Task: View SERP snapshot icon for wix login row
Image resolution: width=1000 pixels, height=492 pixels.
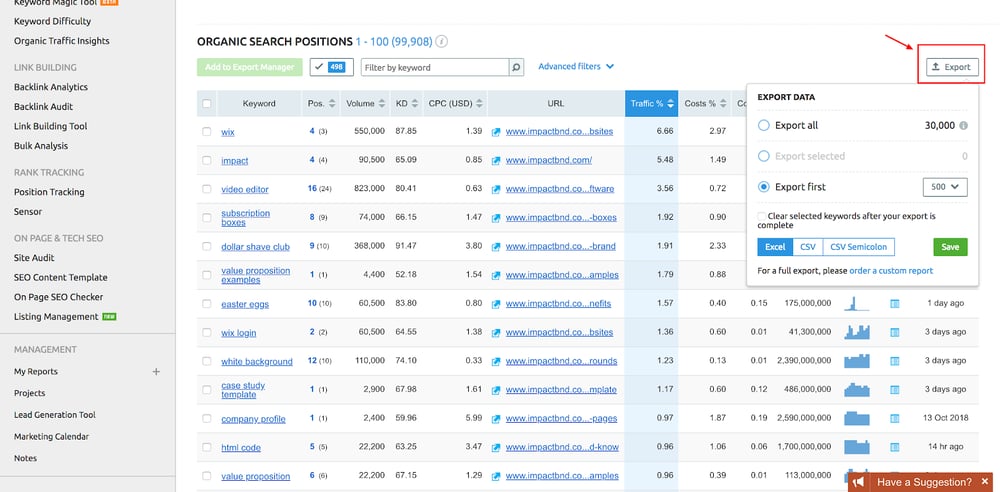Action: (x=895, y=332)
